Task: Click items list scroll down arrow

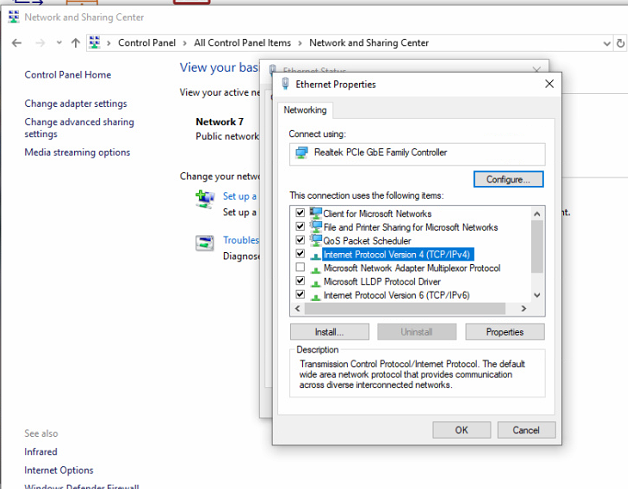Action: [x=537, y=296]
